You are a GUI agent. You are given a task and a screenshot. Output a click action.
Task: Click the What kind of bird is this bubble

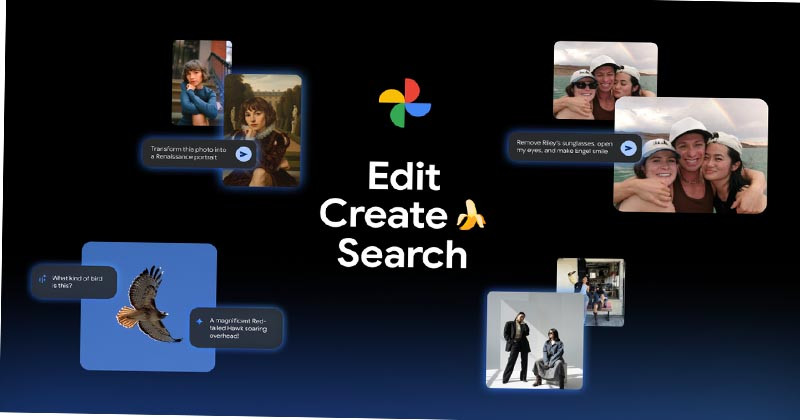click(74, 282)
